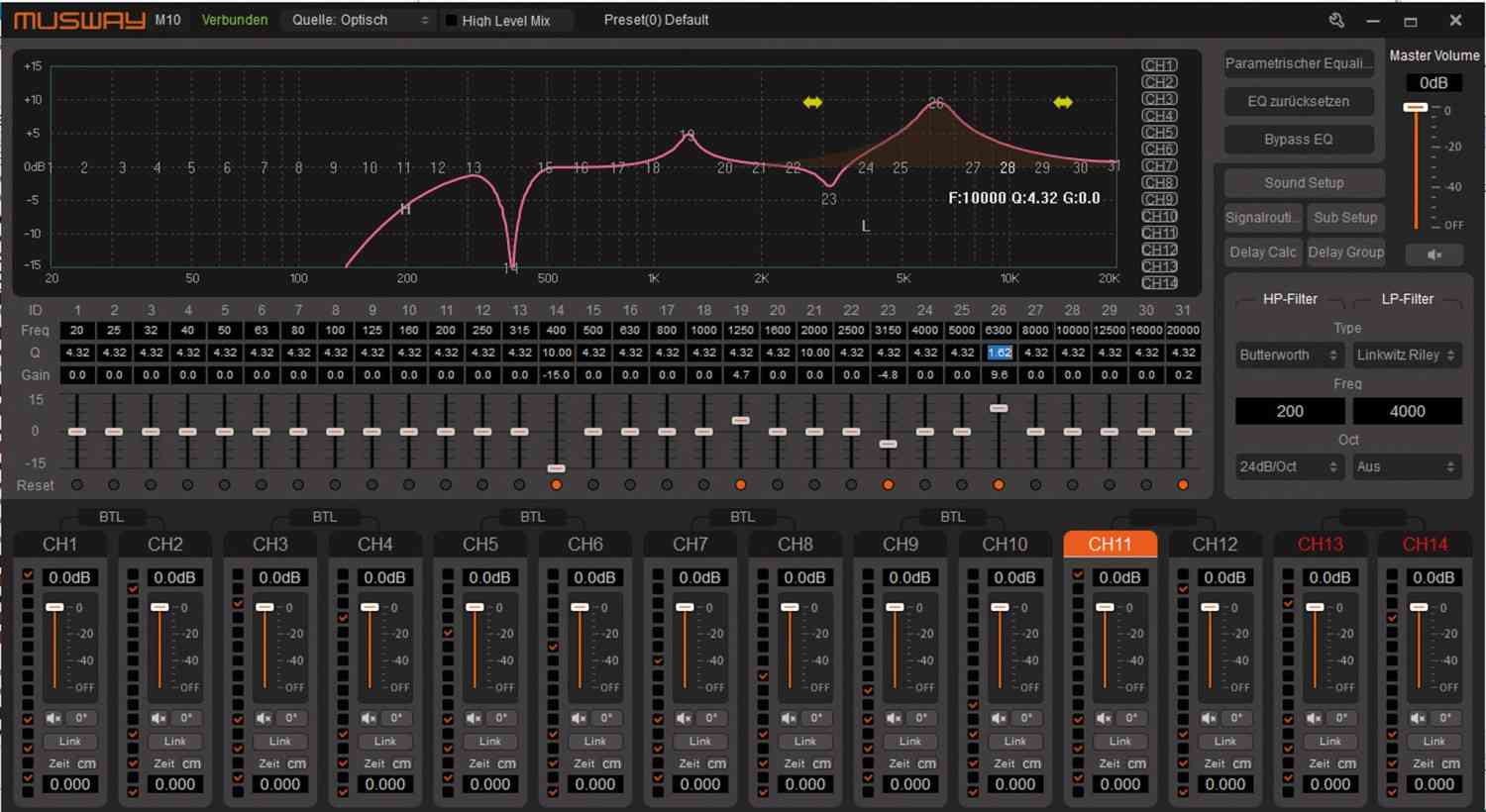Mute channel CH8 with its speaker icon
1486x812 pixels.
789,718
